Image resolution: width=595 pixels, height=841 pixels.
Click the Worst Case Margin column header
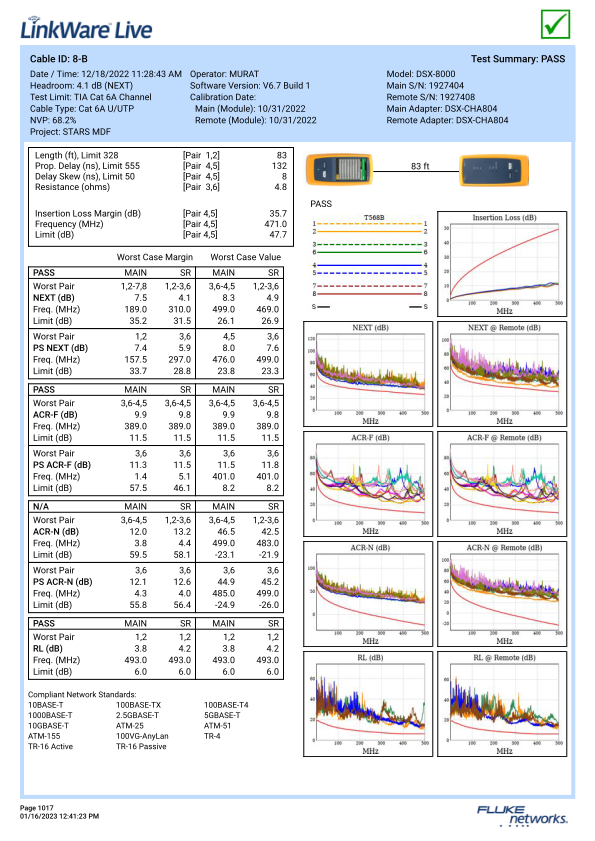point(155,257)
